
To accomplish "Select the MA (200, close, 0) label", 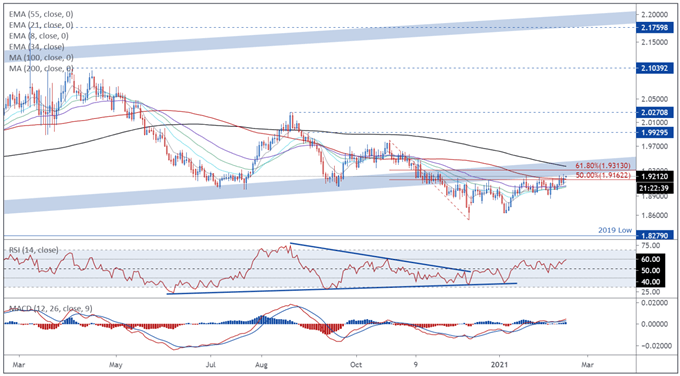I will 40,69.
